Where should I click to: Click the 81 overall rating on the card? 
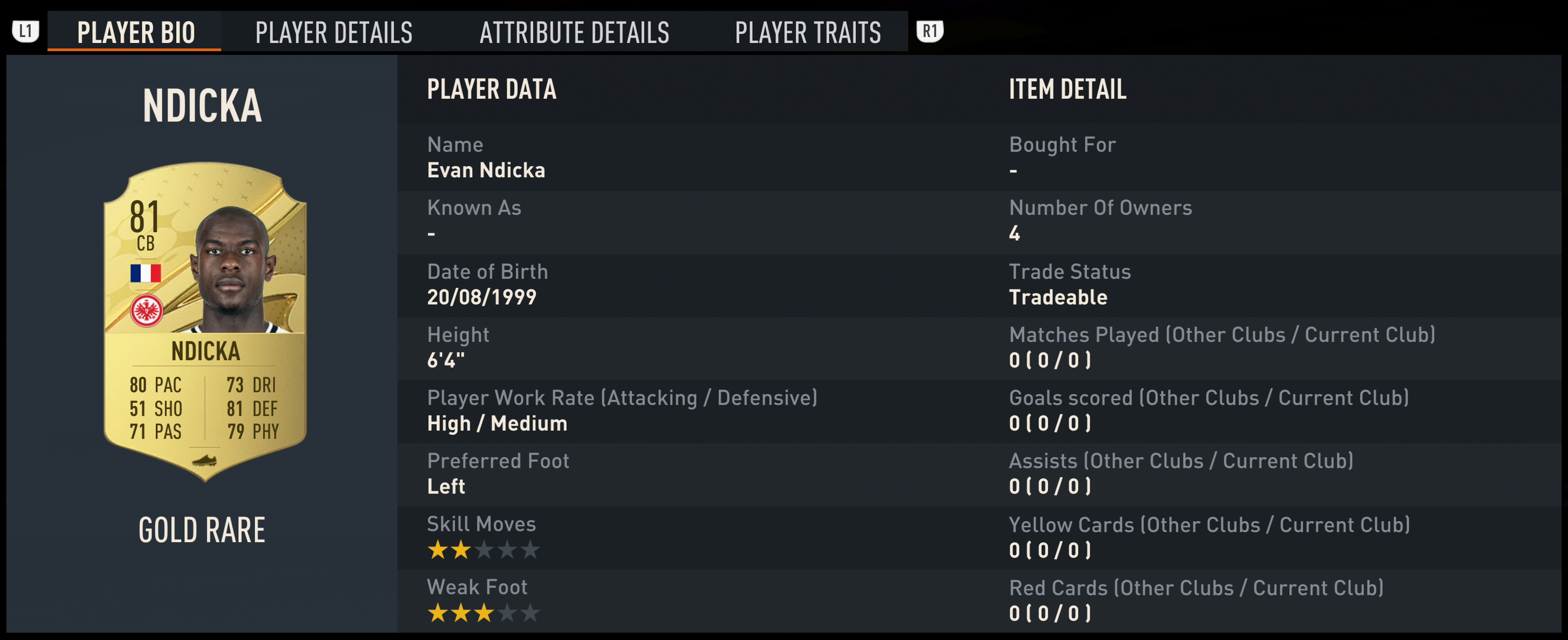click(x=144, y=217)
